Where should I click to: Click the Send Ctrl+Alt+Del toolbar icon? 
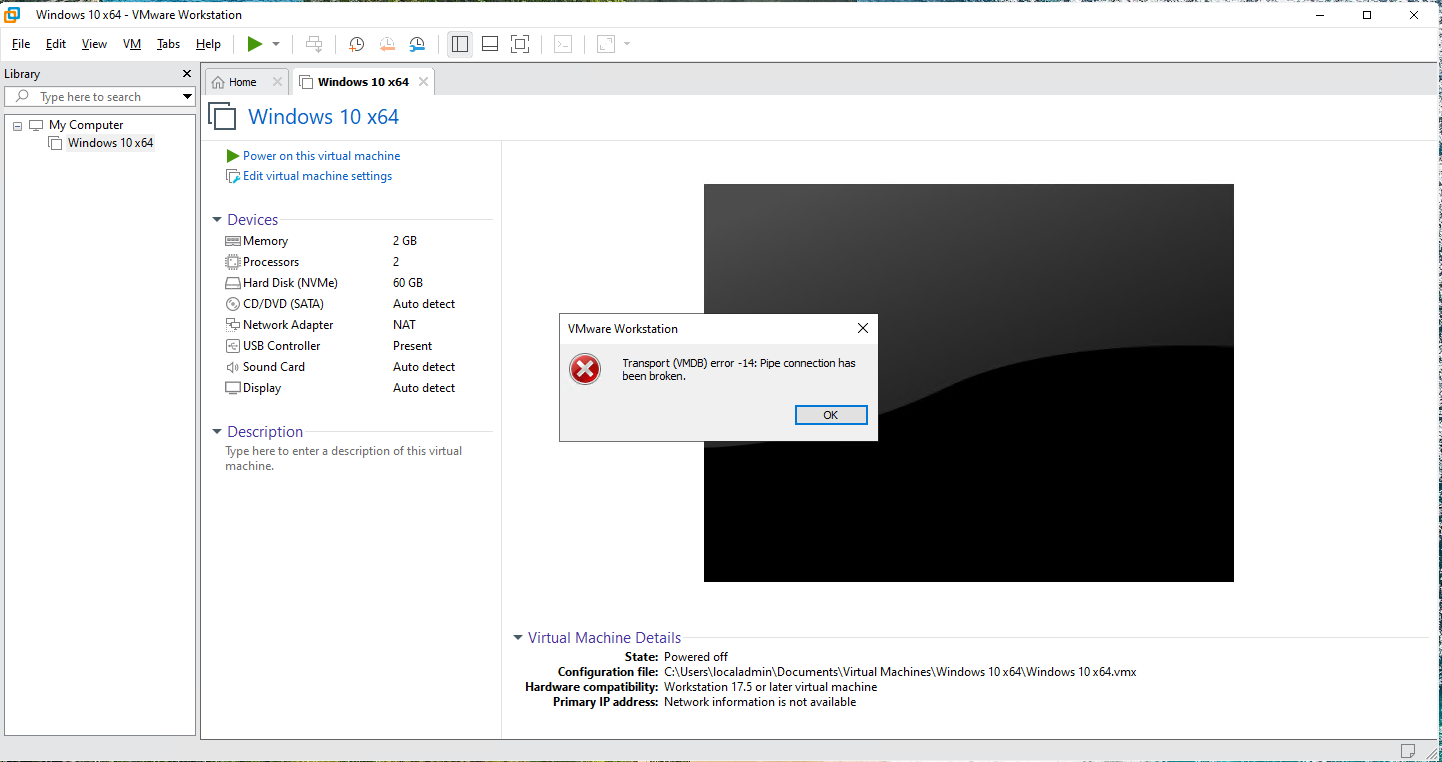(314, 44)
